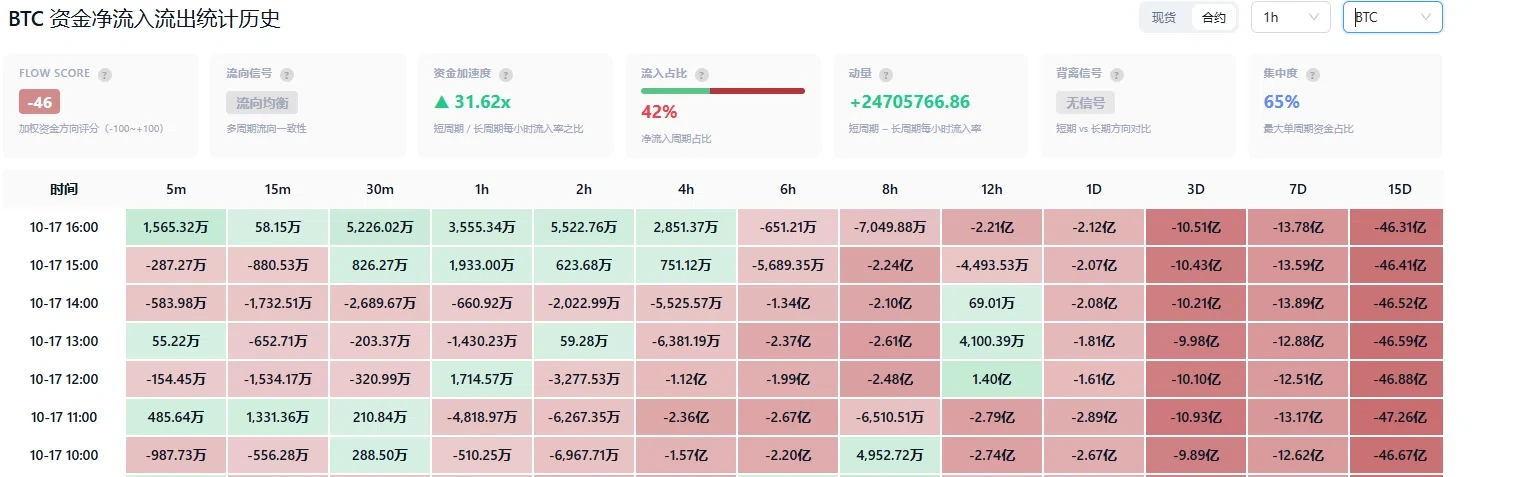Select the 10-17 16:00 time row label

(64, 227)
